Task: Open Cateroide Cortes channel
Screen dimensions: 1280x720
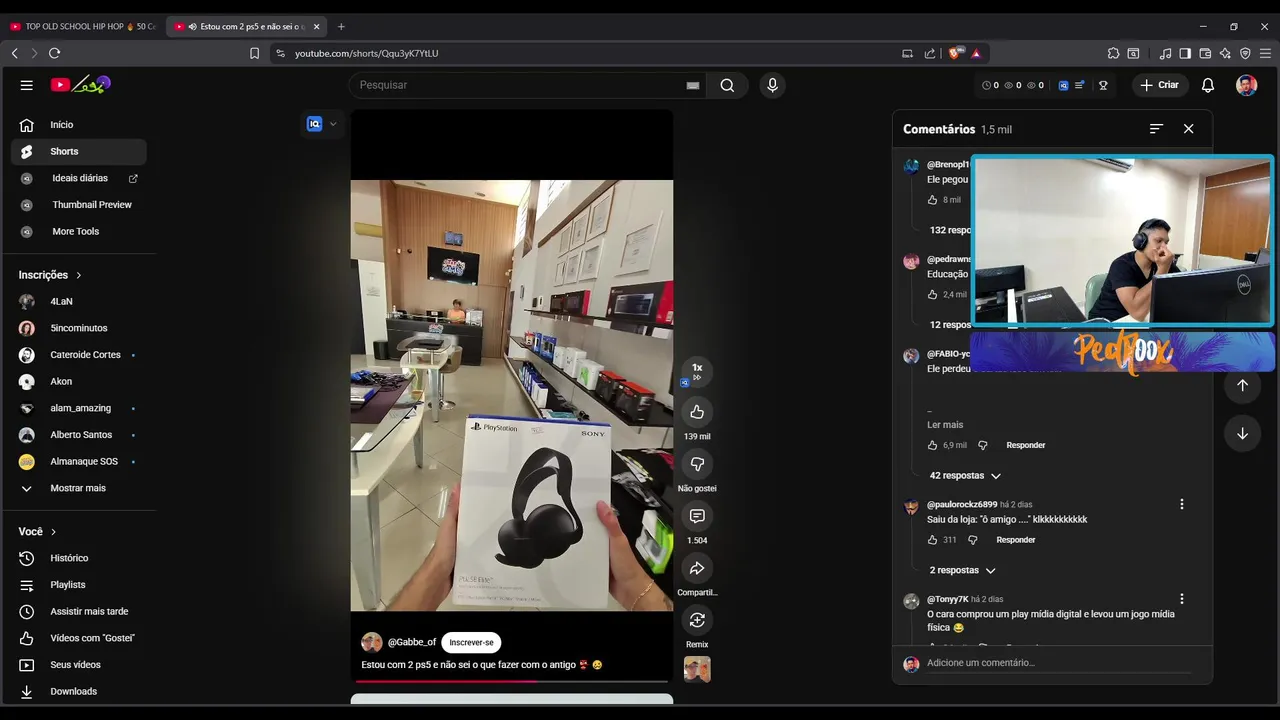Action: pyautogui.click(x=78, y=355)
